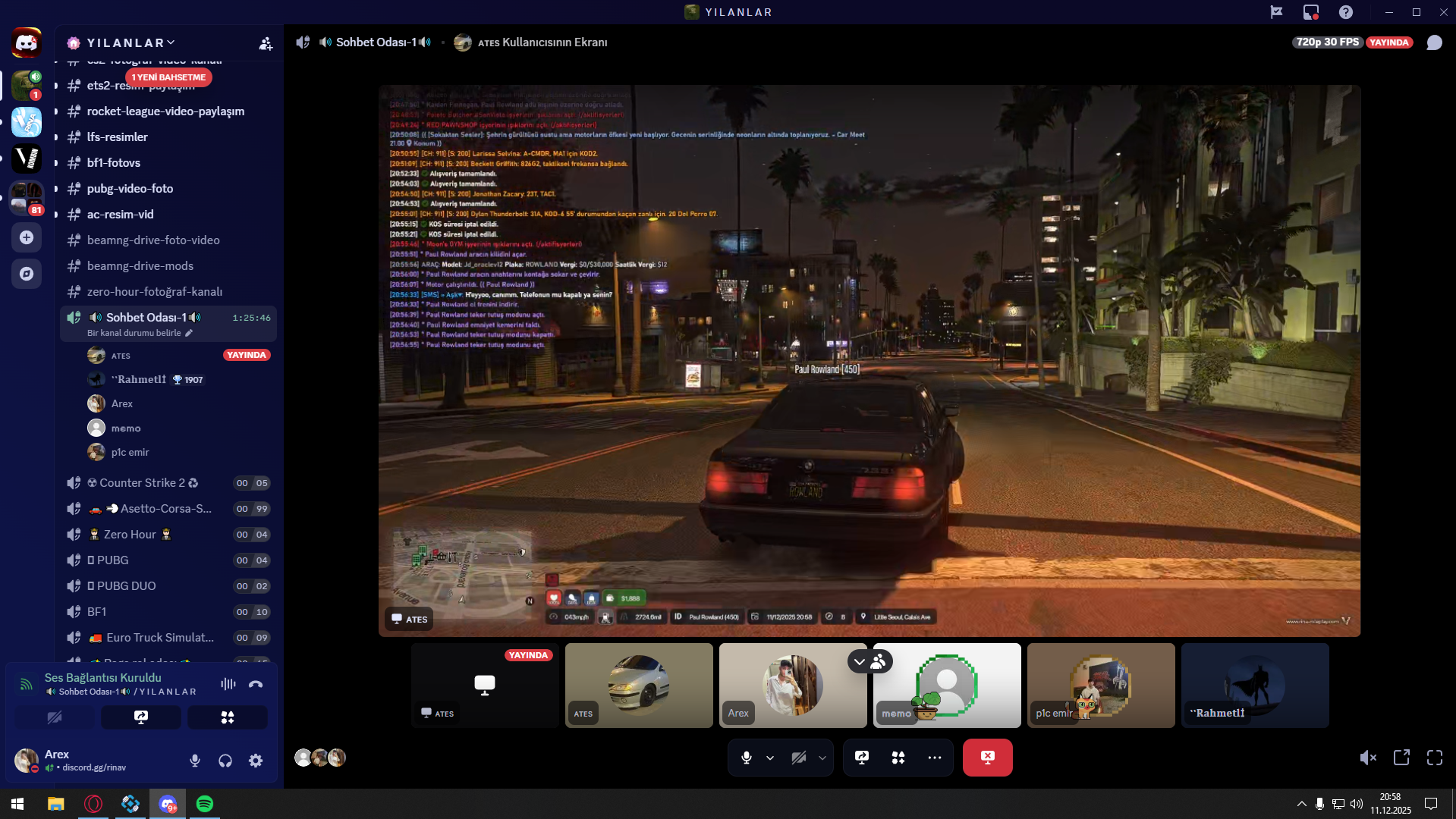Open the server with the 81 badge
The image size is (1456, 819).
(27, 198)
